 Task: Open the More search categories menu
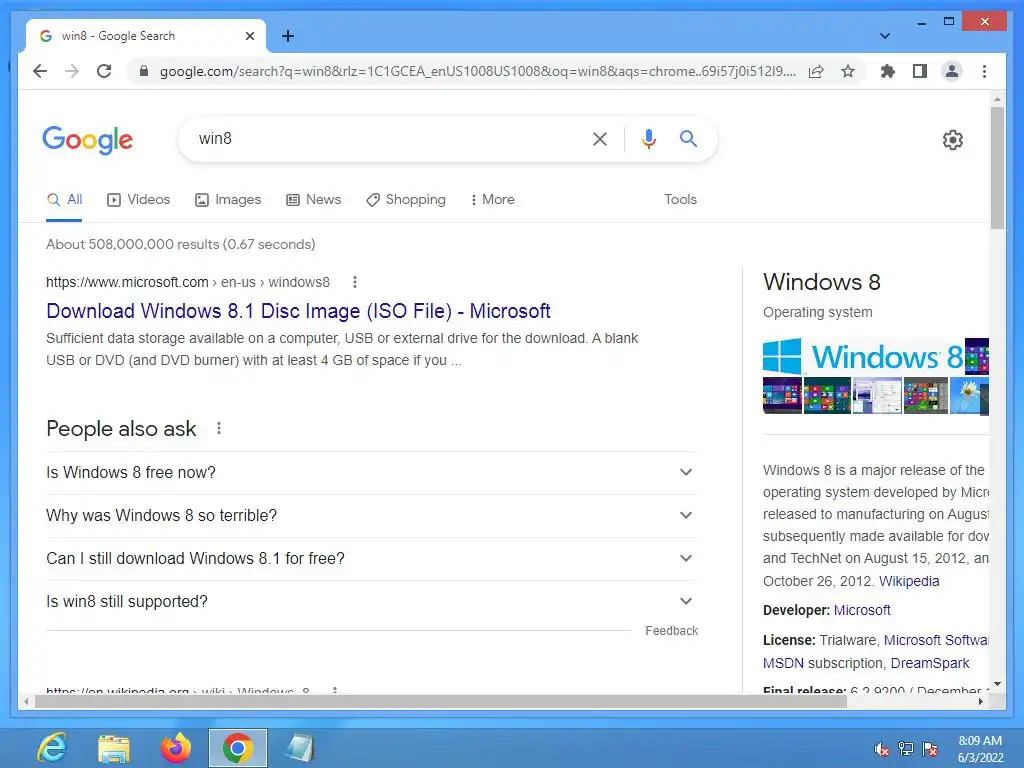pyautogui.click(x=492, y=200)
